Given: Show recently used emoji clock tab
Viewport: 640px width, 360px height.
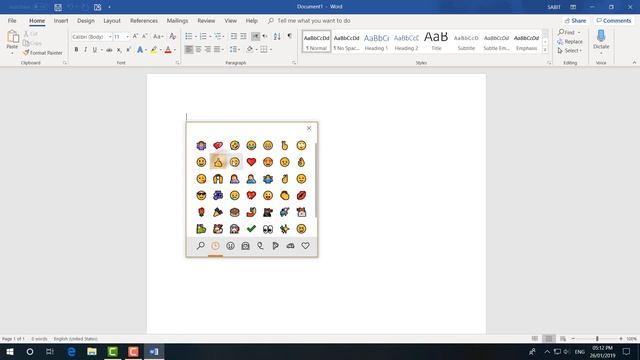Looking at the screenshot, I should (x=215, y=246).
